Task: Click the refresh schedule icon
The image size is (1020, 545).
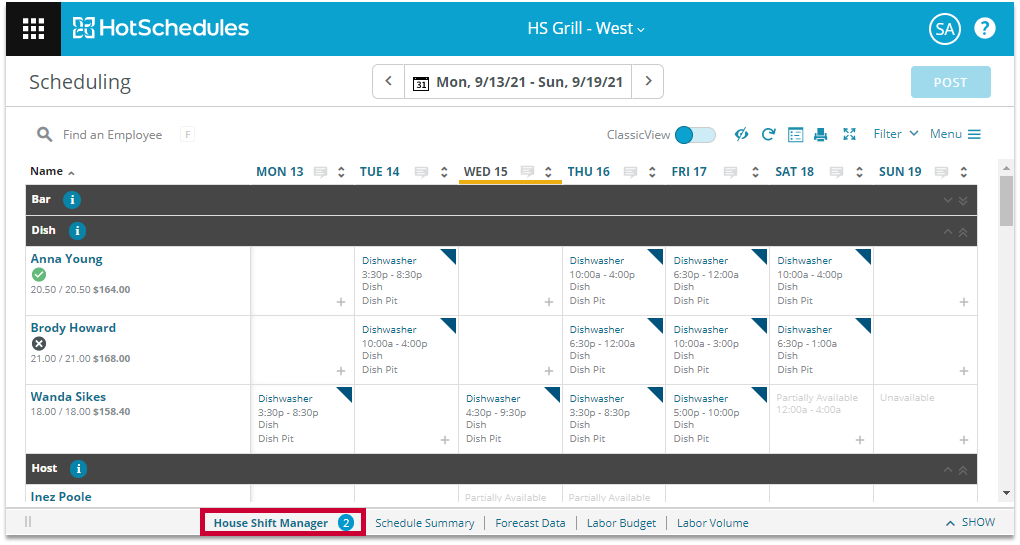Action: coord(769,135)
